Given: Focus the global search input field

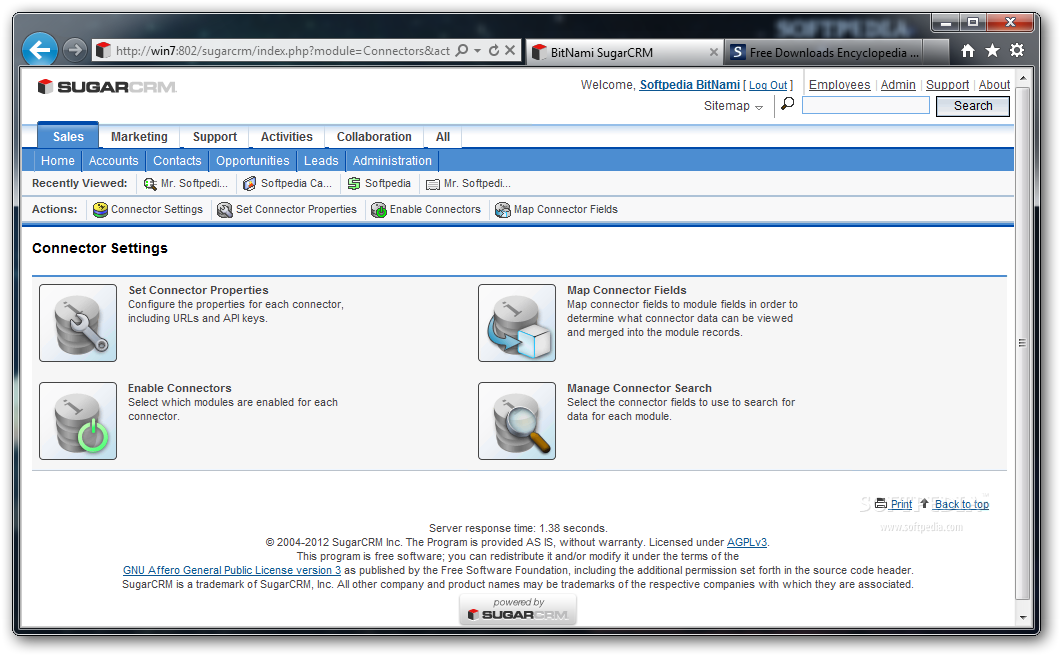Looking at the screenshot, I should click(x=865, y=105).
